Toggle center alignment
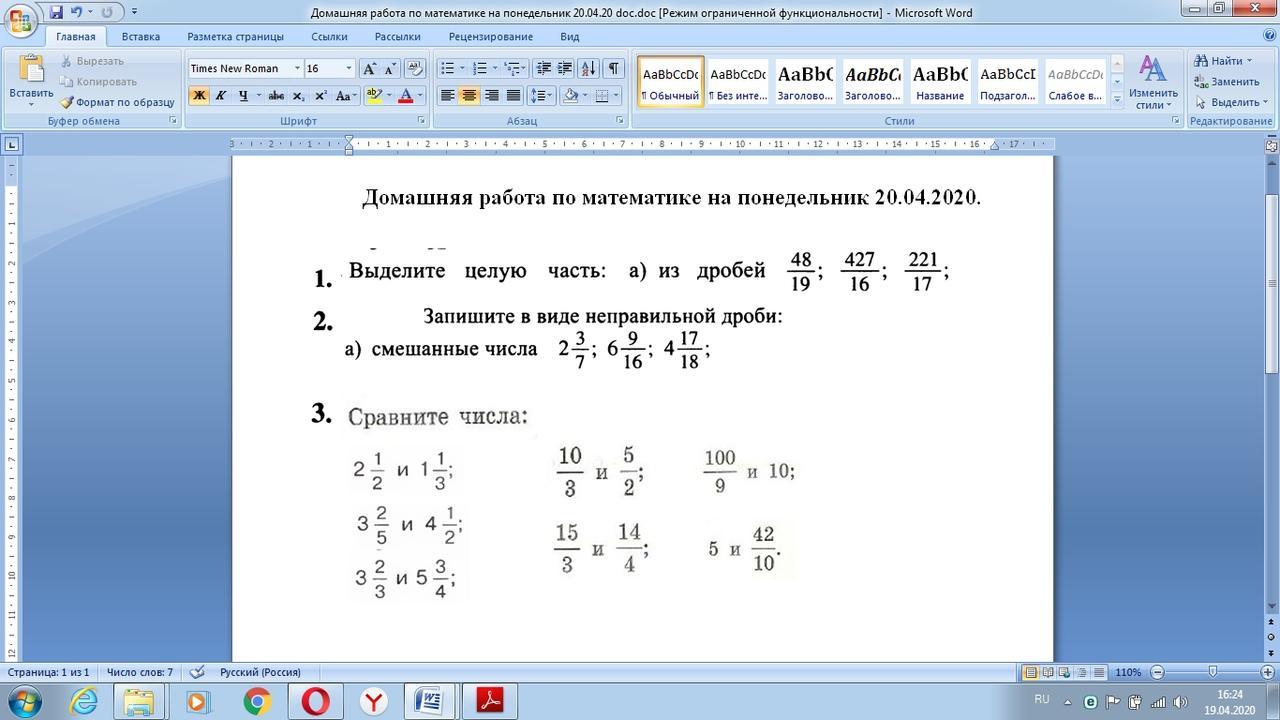1280x720 pixels. tap(469, 96)
